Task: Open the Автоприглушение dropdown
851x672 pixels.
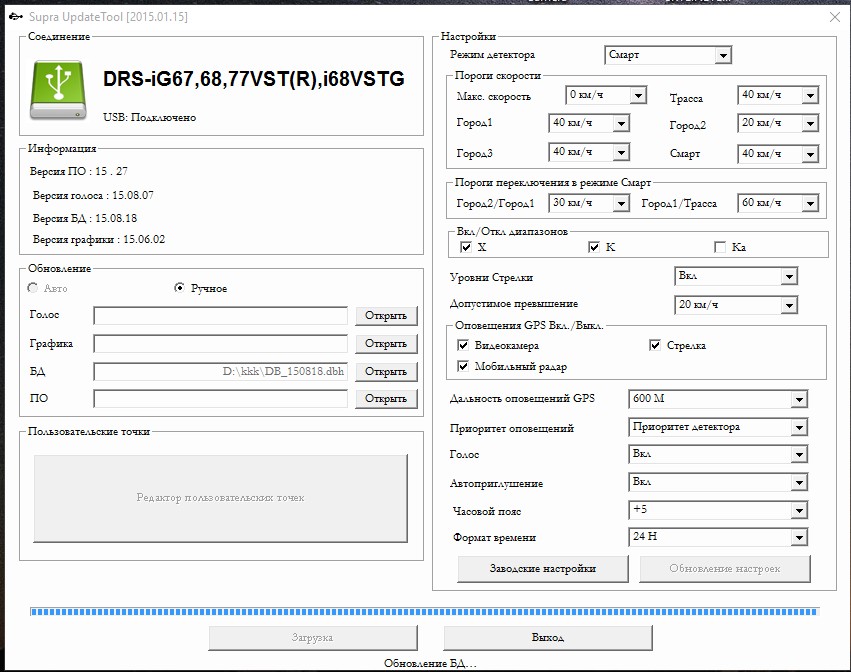Action: pyautogui.click(x=717, y=482)
